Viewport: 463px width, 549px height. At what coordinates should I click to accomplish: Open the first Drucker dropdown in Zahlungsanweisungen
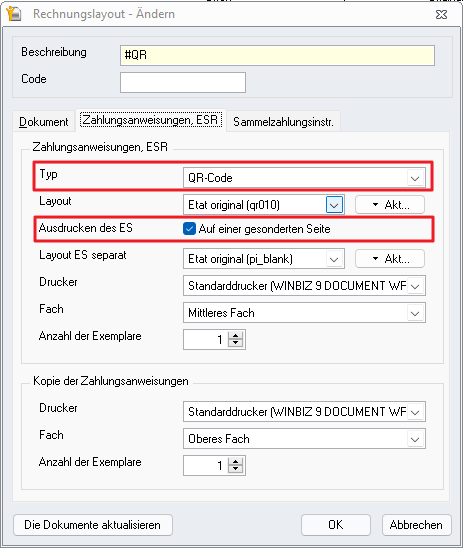point(304,286)
